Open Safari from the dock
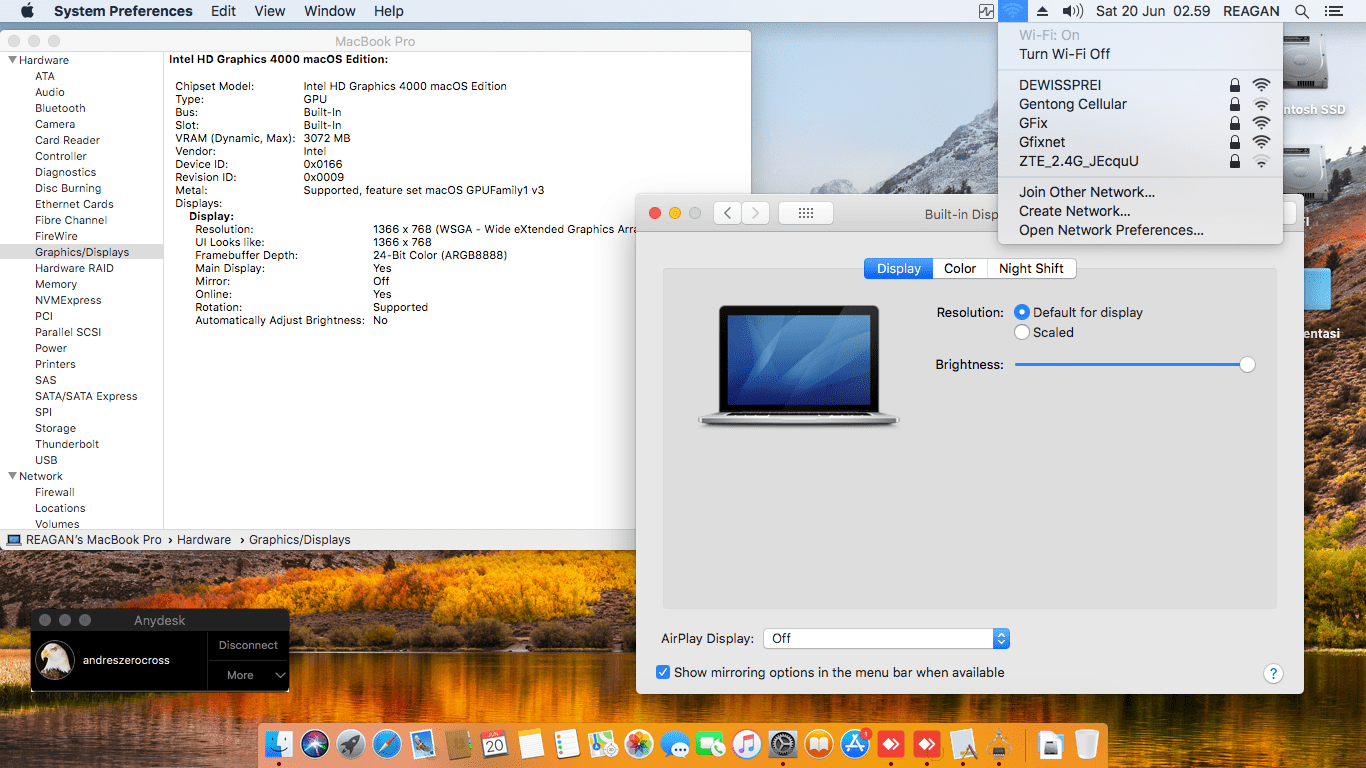This screenshot has width=1366, height=768. [387, 744]
